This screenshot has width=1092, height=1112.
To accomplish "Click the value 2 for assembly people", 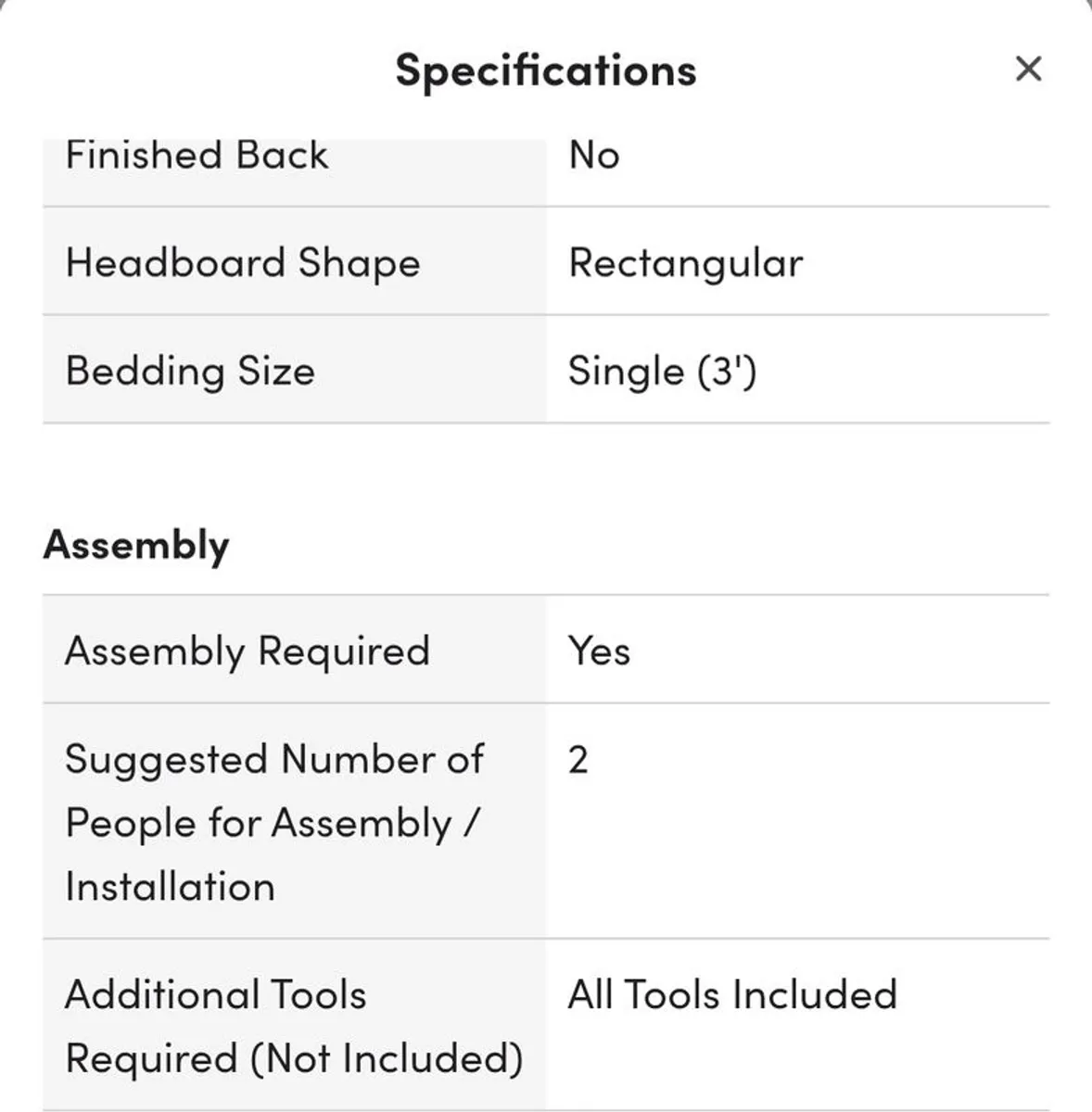I will pos(577,759).
